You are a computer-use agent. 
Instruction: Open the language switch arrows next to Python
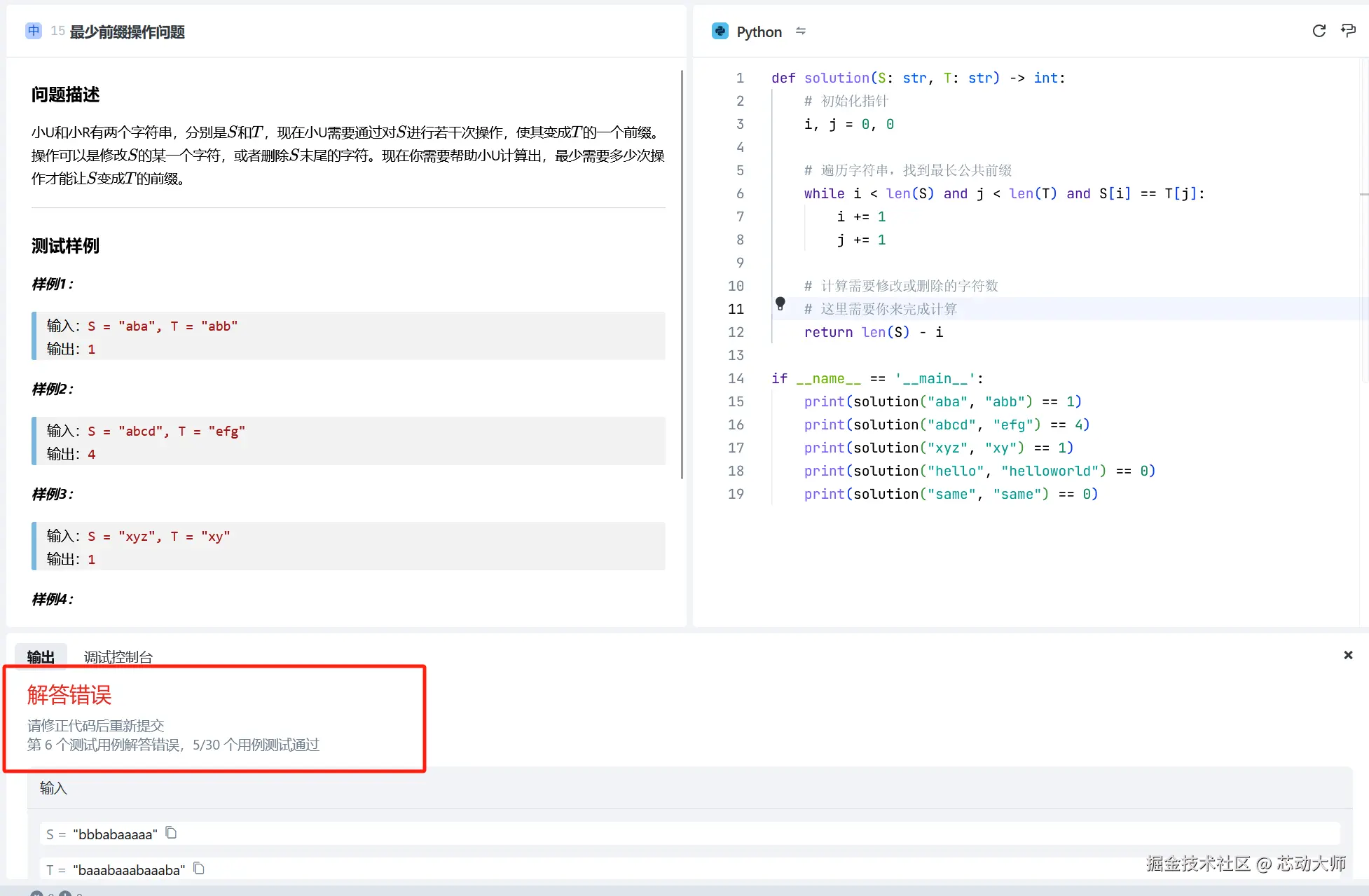coord(801,32)
